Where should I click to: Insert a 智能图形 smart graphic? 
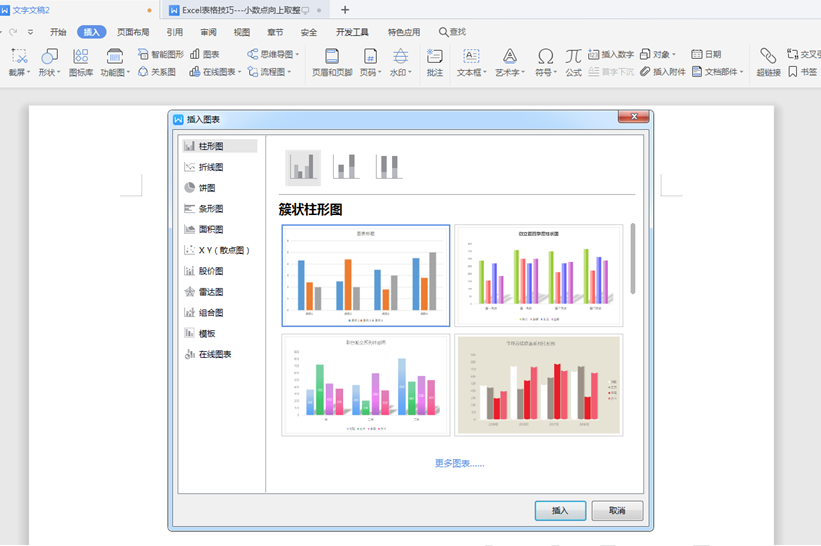pos(160,54)
